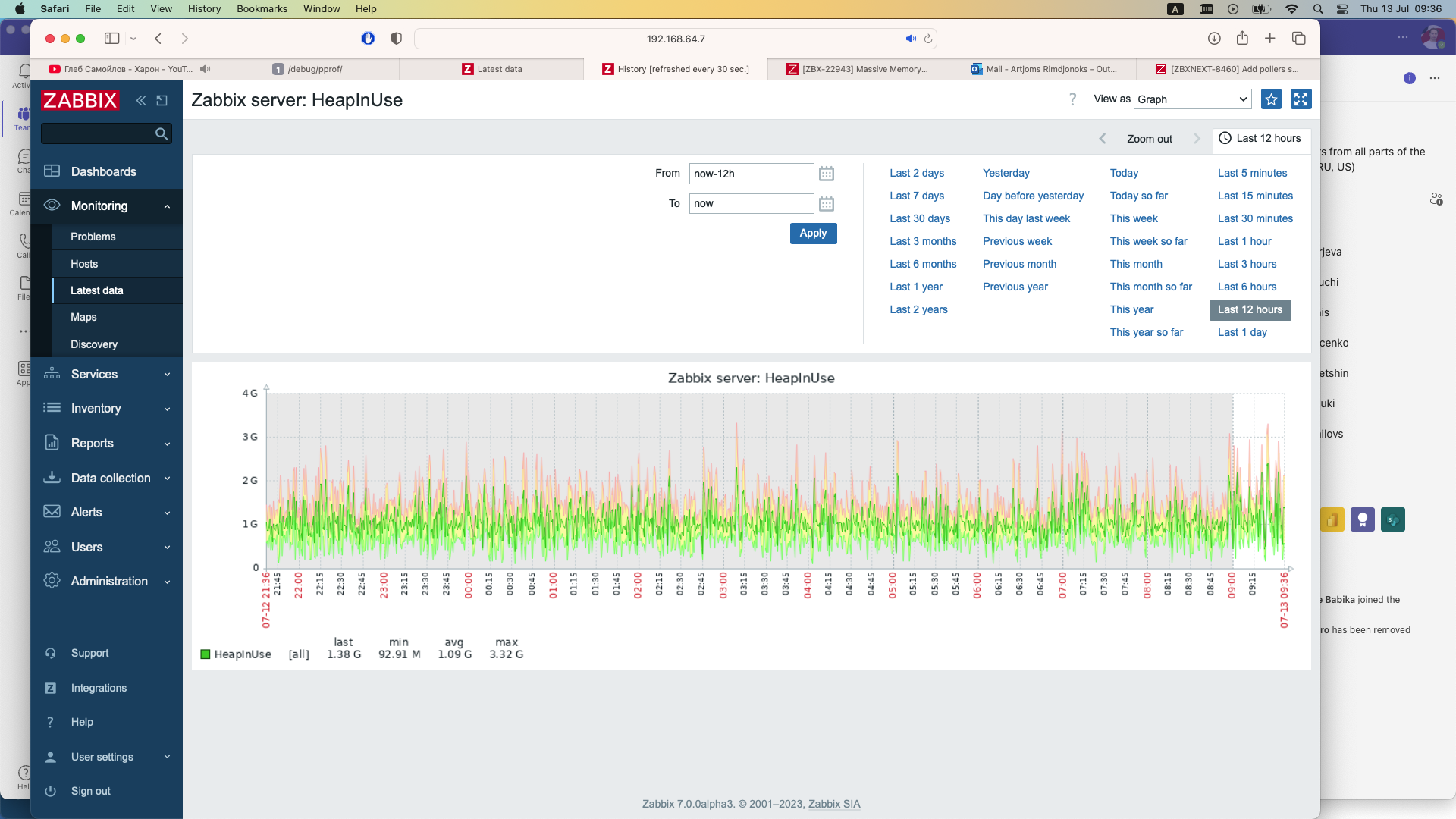Expand the Inventory menu section
1456x819 pixels.
tap(167, 409)
